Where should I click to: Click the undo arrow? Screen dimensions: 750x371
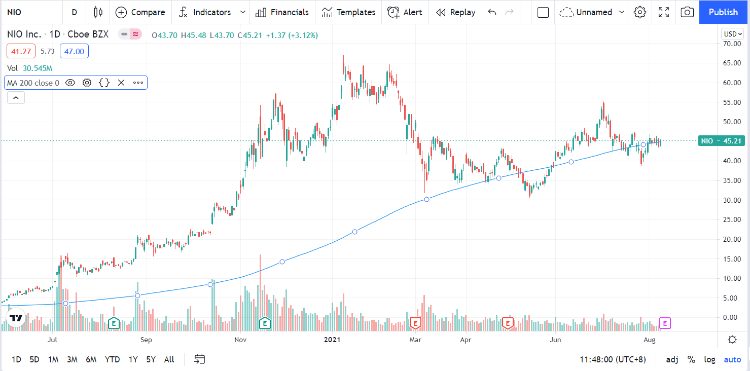coord(492,12)
